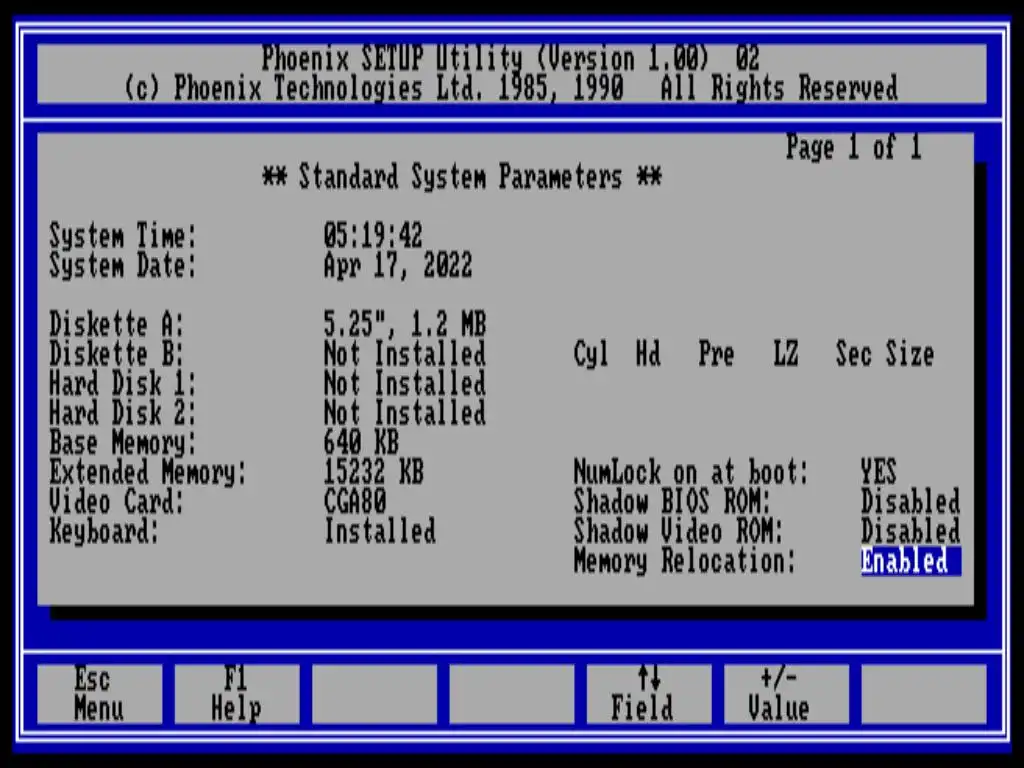1024x768 pixels.
Task: Click the system date Apr 17, 2022
Action: tap(398, 266)
